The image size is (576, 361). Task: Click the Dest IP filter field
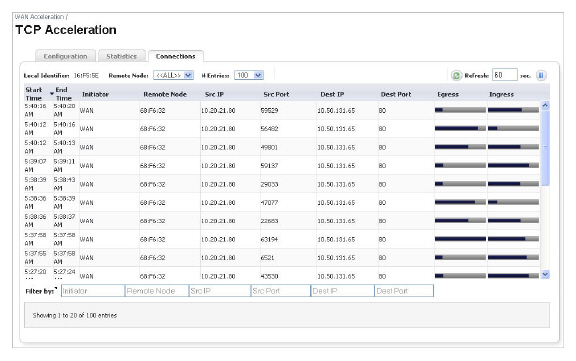pos(342,291)
